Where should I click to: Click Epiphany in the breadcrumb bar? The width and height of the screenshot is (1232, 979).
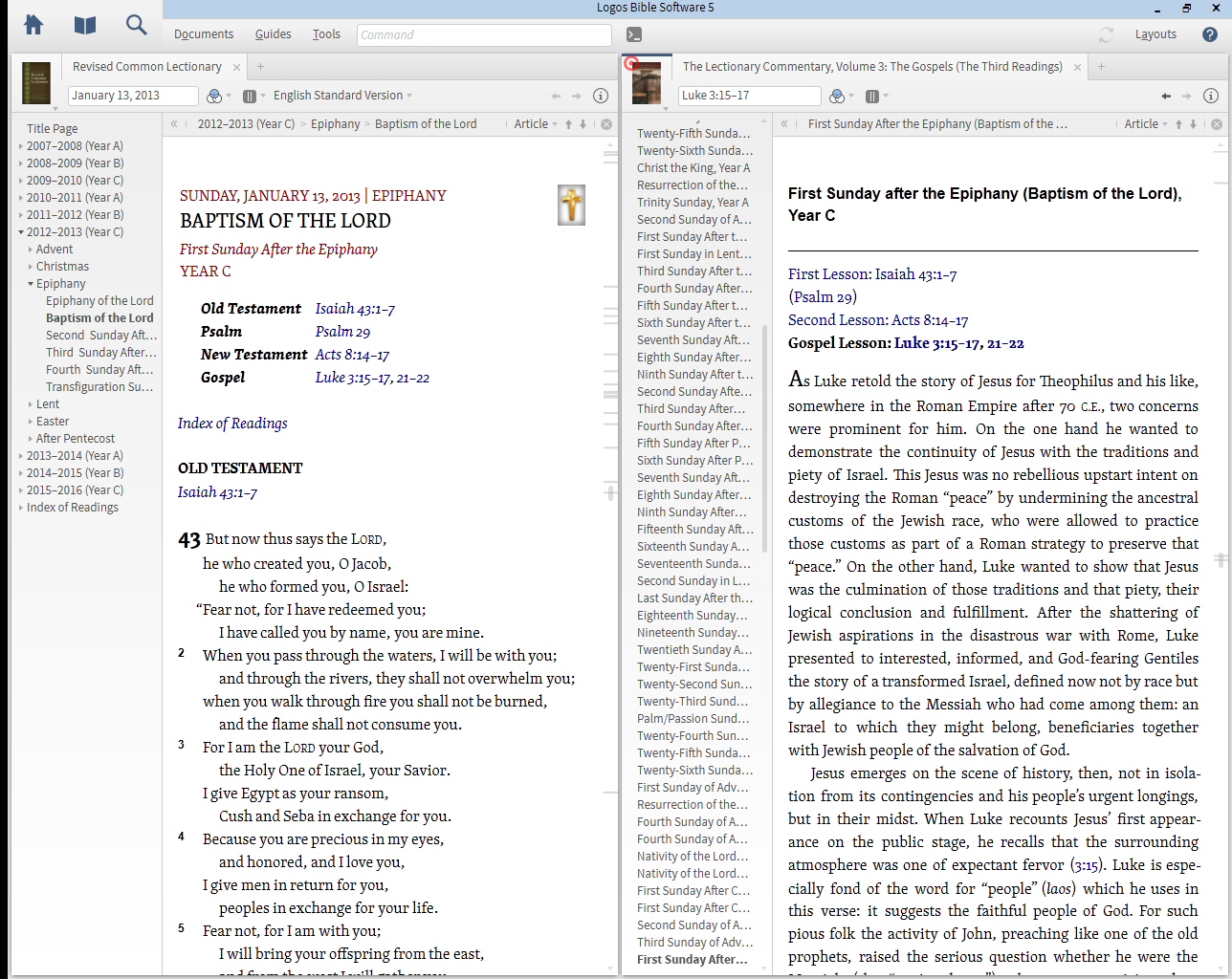pyautogui.click(x=336, y=124)
